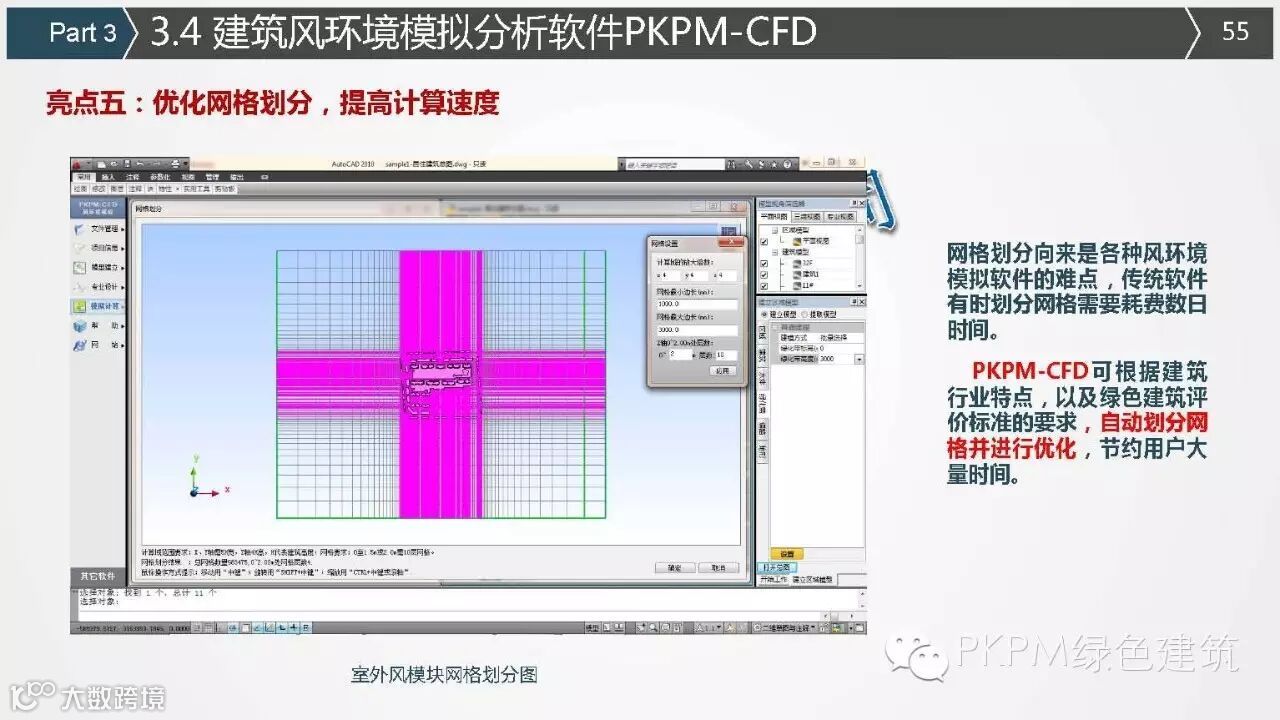The width and height of the screenshot is (1280, 720).
Task: Expand the 模型建立 submenu arrow
Action: [123, 267]
